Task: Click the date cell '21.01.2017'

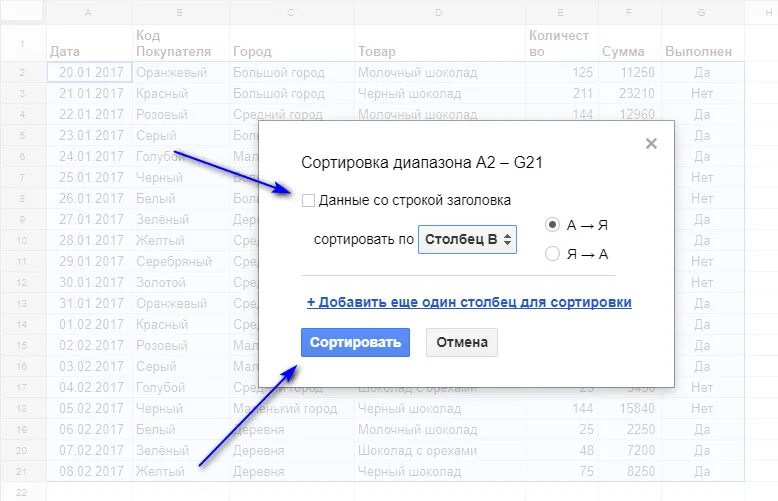Action: tap(89, 93)
